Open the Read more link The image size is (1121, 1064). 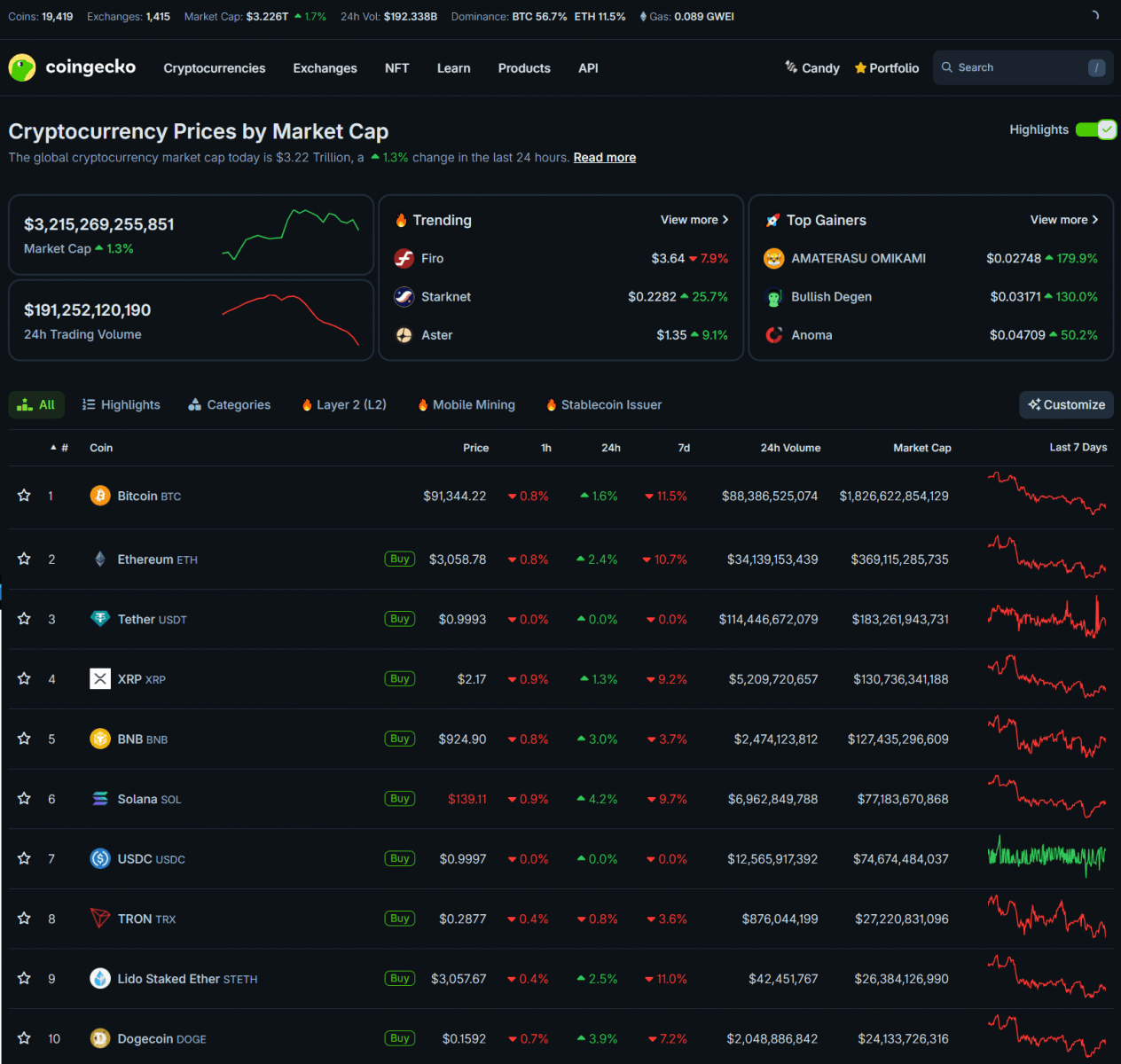click(x=604, y=157)
